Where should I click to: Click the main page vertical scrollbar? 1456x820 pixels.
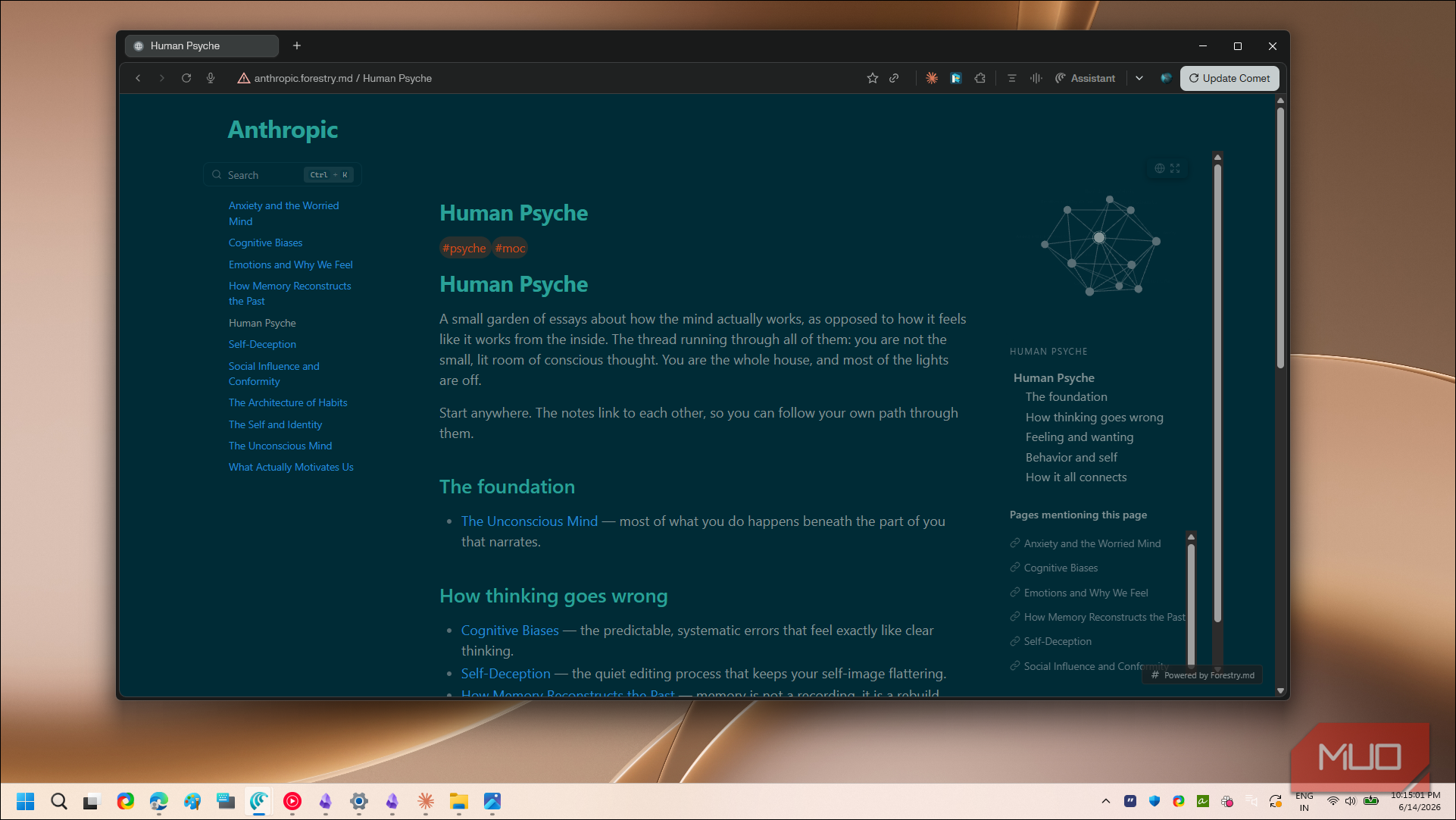click(x=1280, y=238)
